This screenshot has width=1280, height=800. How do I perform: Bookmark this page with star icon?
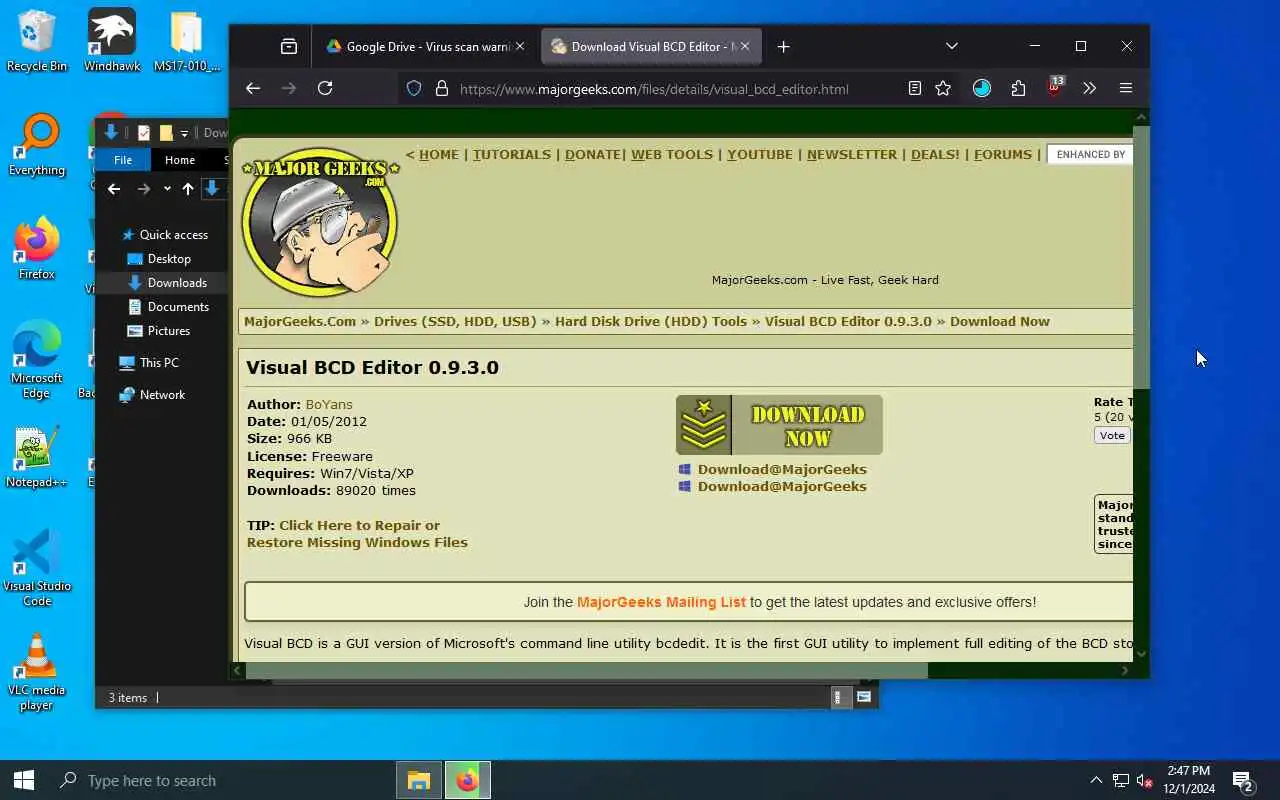(943, 88)
